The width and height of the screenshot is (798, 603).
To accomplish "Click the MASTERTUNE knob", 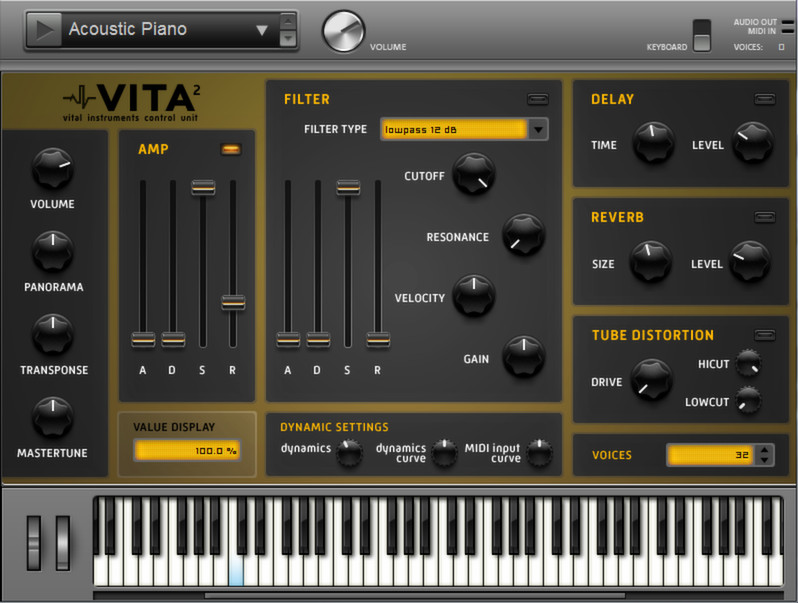I will 53,417.
